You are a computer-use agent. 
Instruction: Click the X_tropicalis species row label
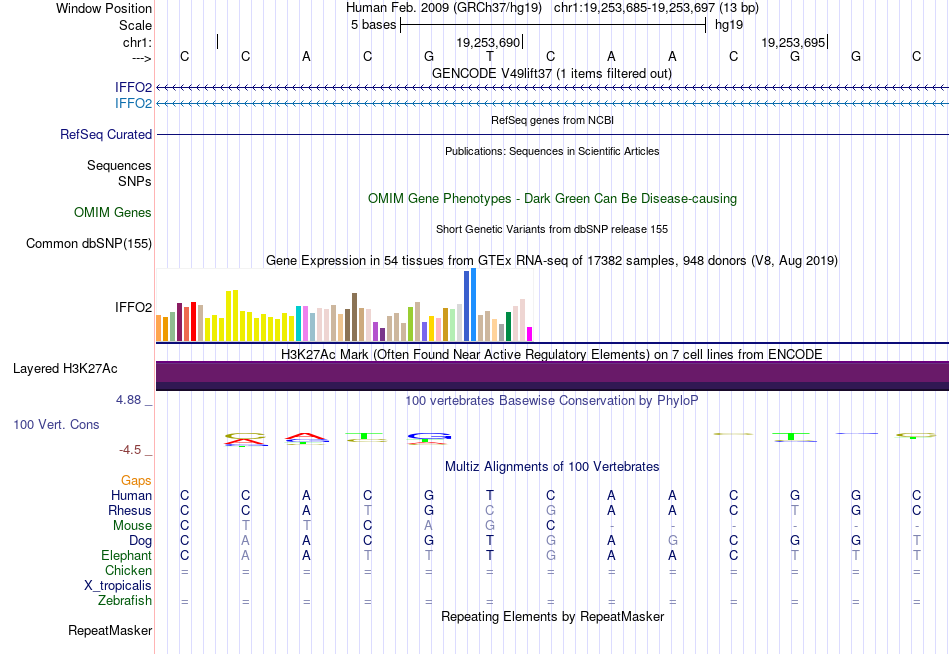(118, 586)
